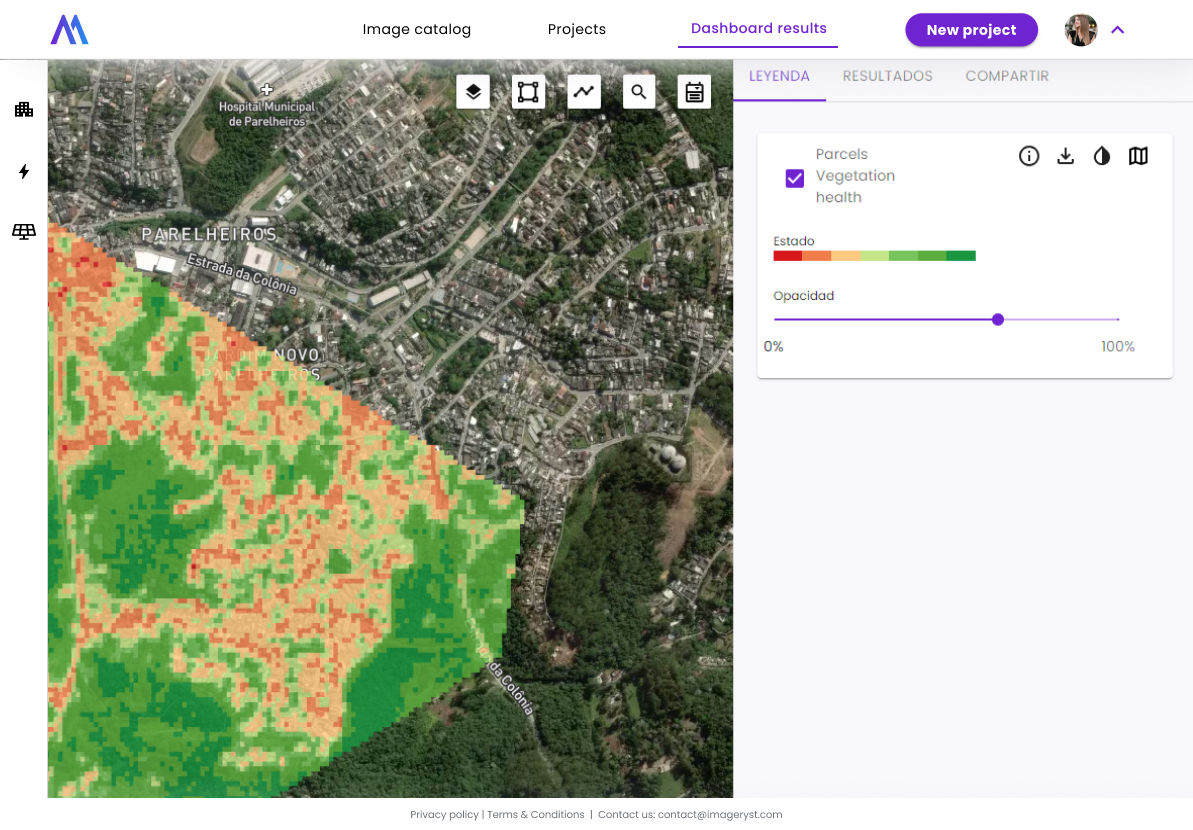Click the folded map icon in legend
Viewport: 1193px width, 830px height.
(1138, 156)
